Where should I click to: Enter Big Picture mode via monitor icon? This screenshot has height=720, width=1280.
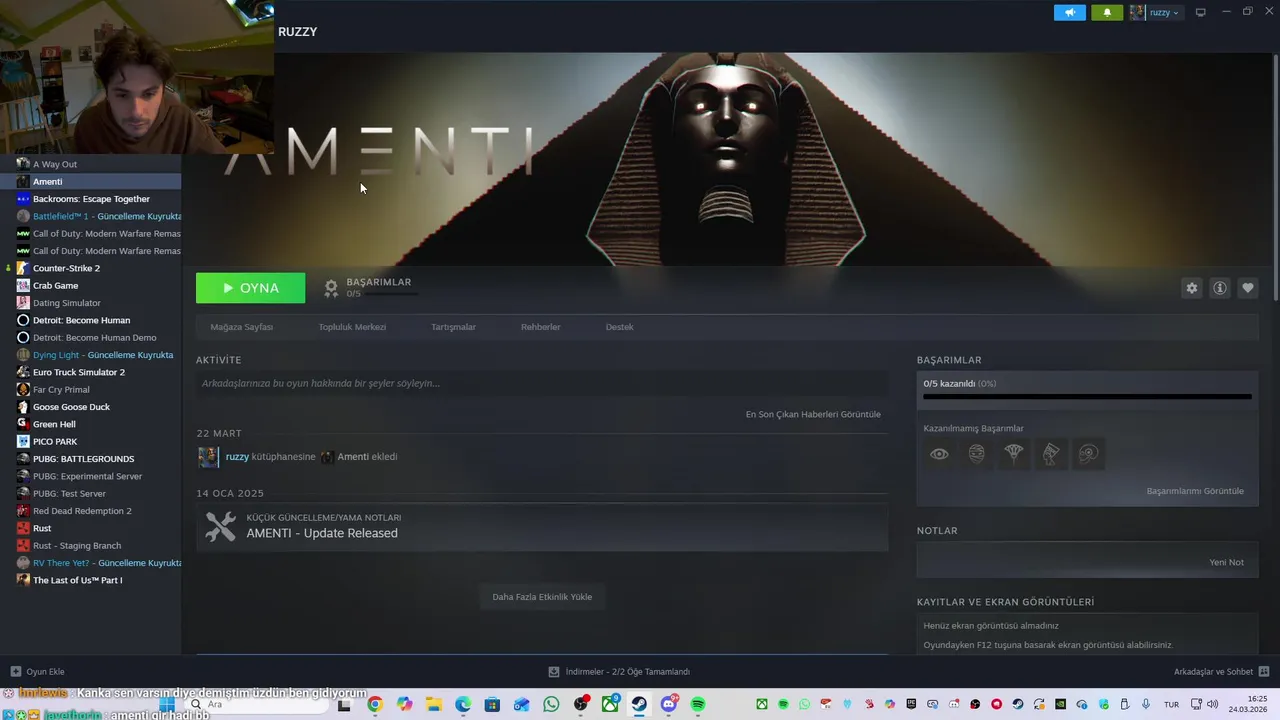click(x=1200, y=12)
